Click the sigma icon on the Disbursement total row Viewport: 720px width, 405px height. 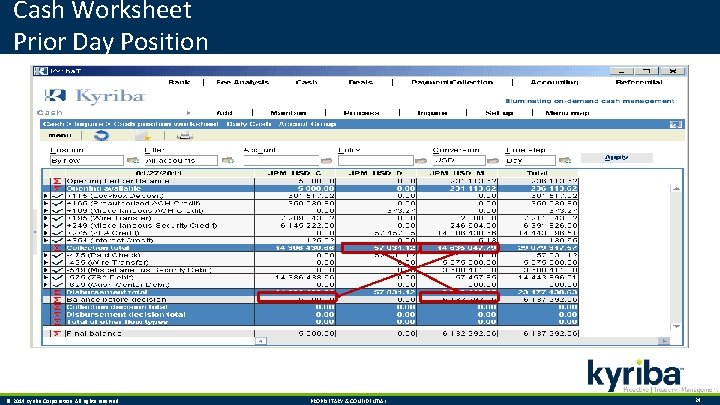[x=57, y=292]
